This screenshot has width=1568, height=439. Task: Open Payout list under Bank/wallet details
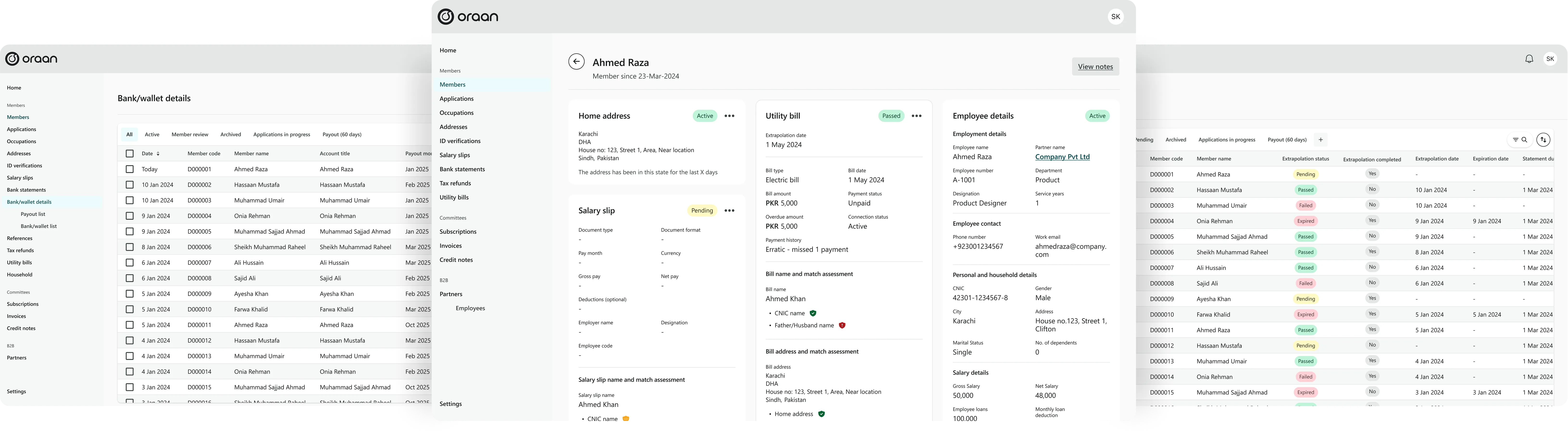(33, 214)
